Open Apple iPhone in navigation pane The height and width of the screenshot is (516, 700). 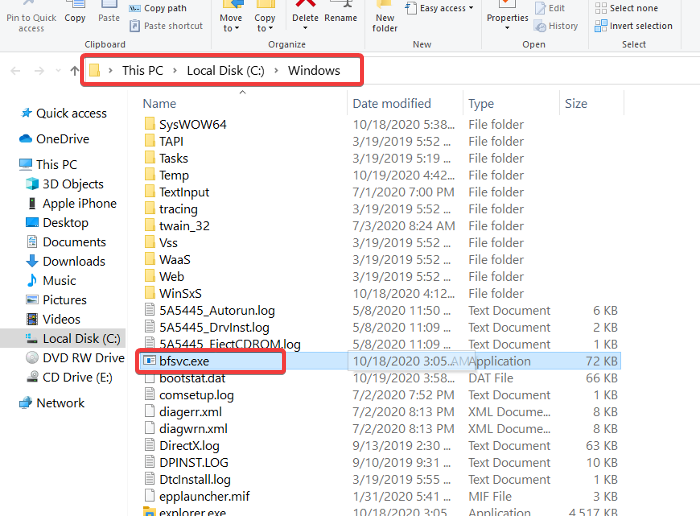coord(71,204)
